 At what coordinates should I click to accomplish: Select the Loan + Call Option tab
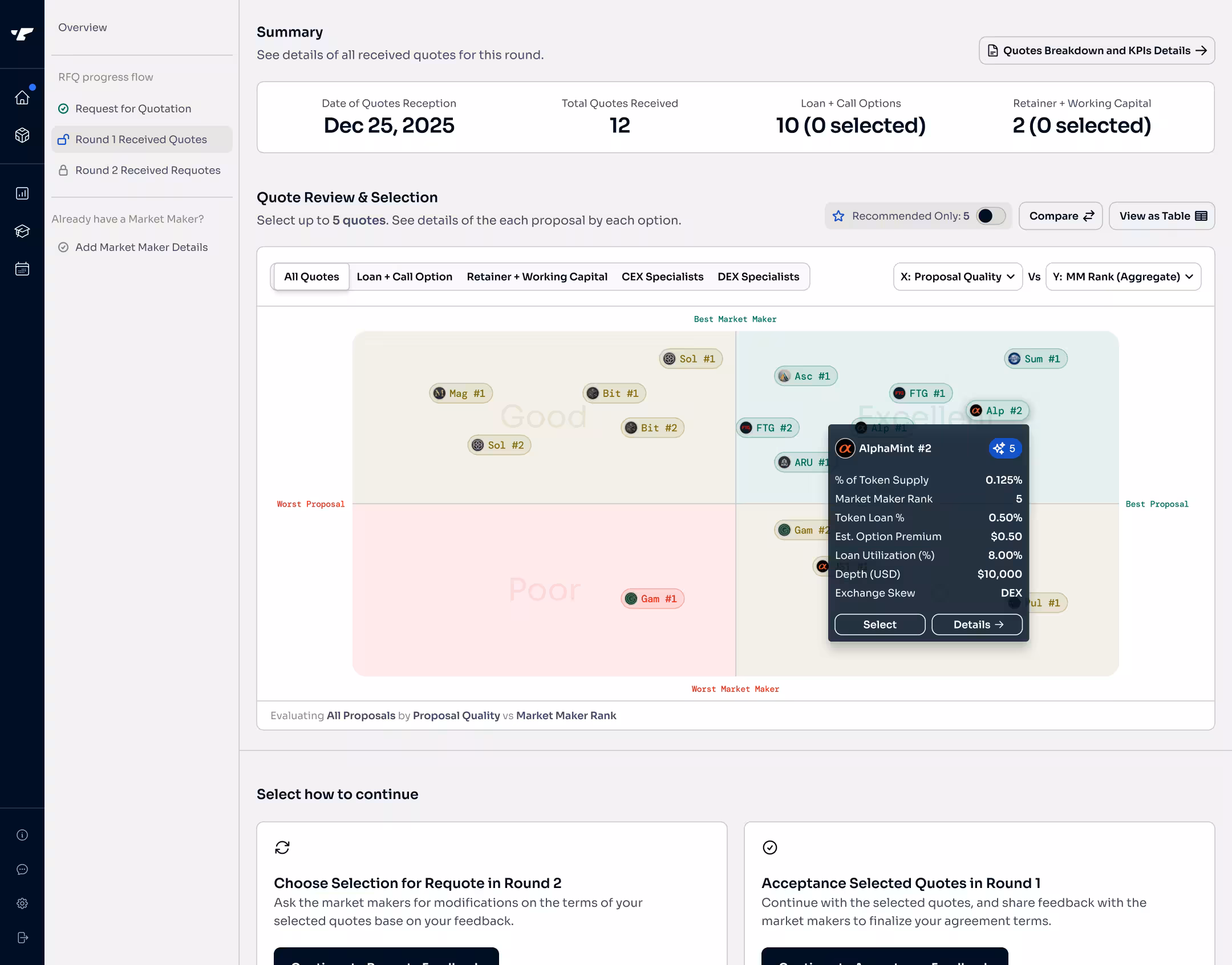(x=404, y=277)
